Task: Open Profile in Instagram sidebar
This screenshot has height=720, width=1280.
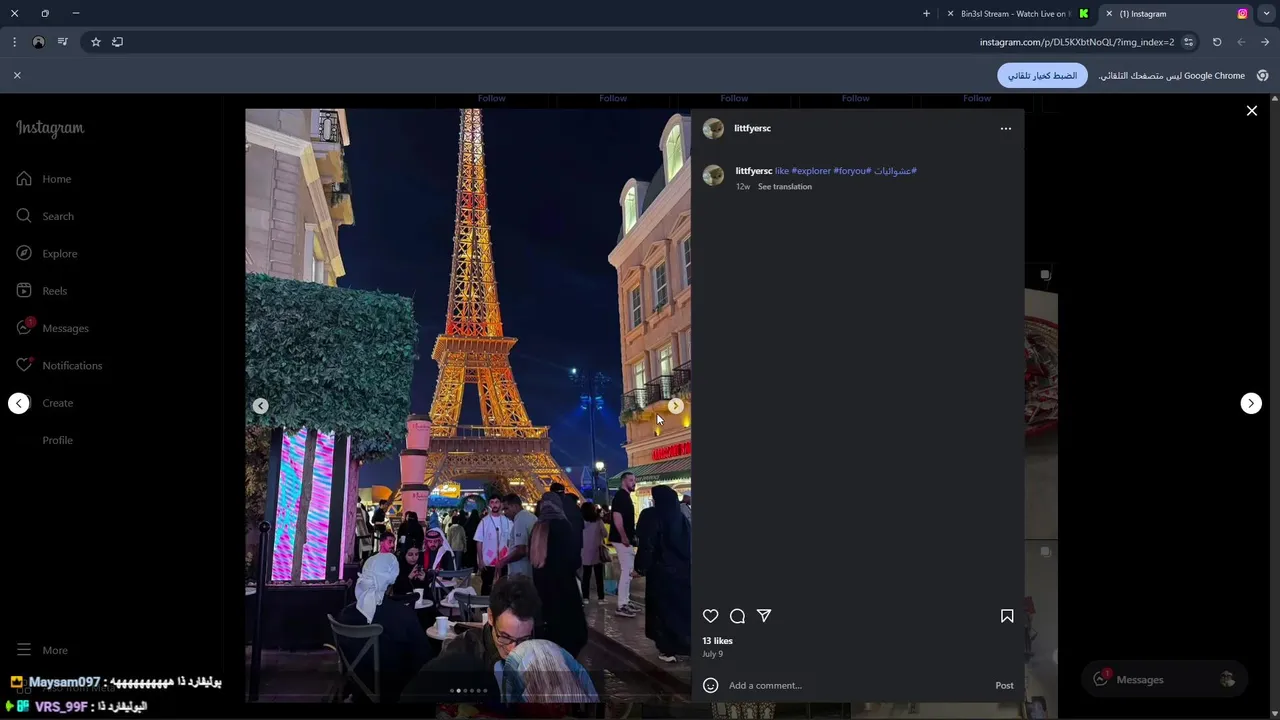Action: [x=57, y=440]
